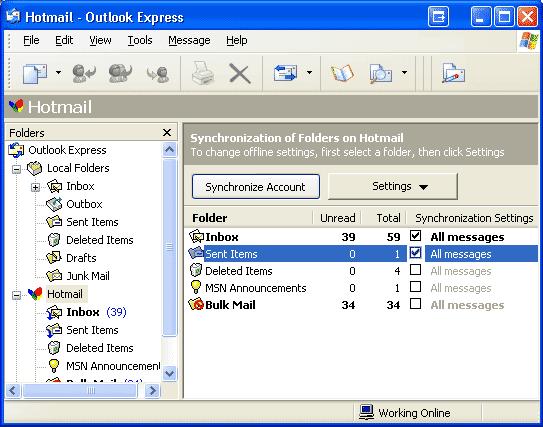Collapse the Local Folders tree node

(16, 169)
